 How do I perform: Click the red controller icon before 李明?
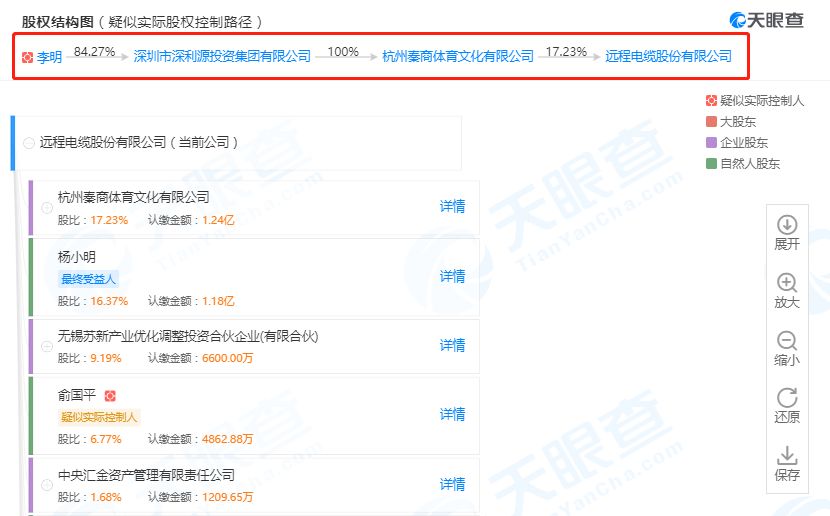pyautogui.click(x=28, y=57)
